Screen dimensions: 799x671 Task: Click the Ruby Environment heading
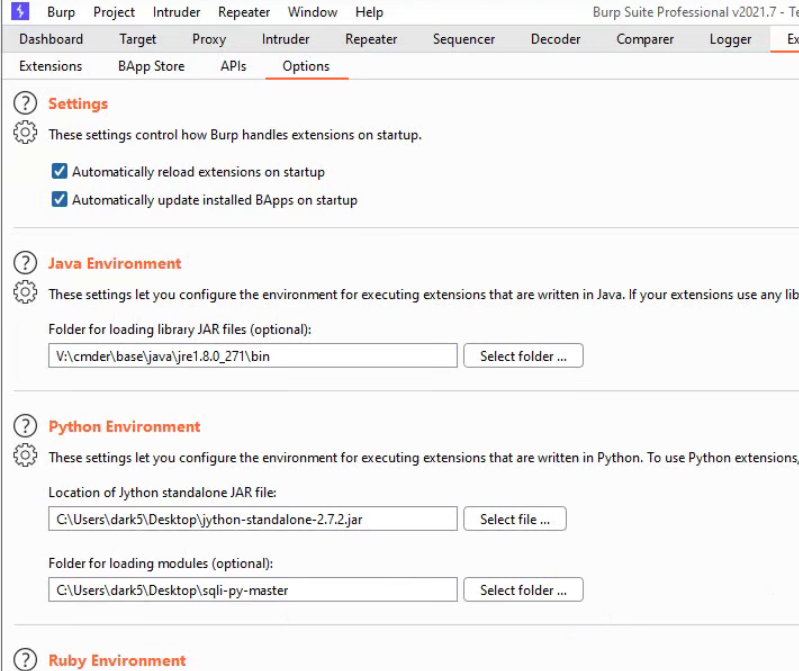117,660
